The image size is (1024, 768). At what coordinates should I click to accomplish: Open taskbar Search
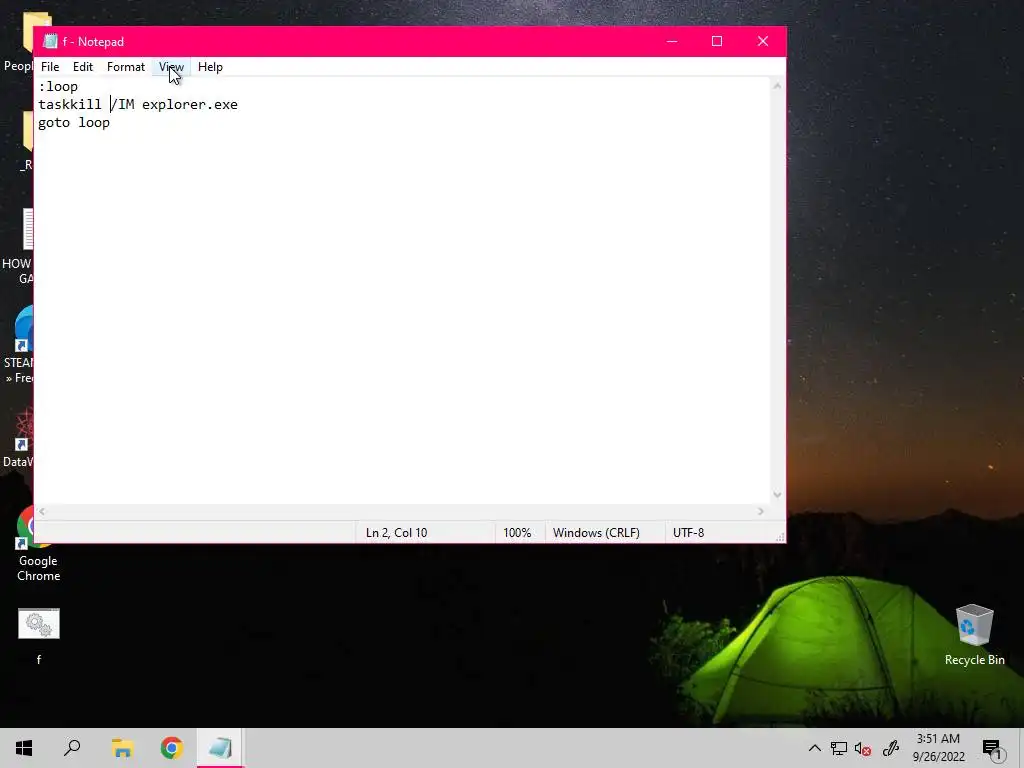pos(72,748)
